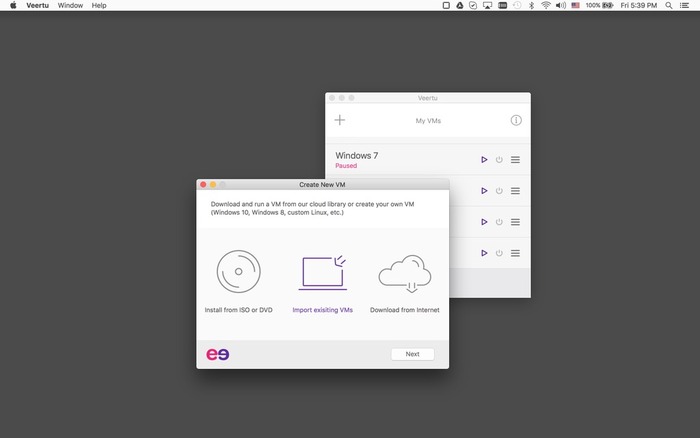Screen dimensions: 700x438
Task: Select Install from ISO or DVD disc icon
Action: [238, 271]
